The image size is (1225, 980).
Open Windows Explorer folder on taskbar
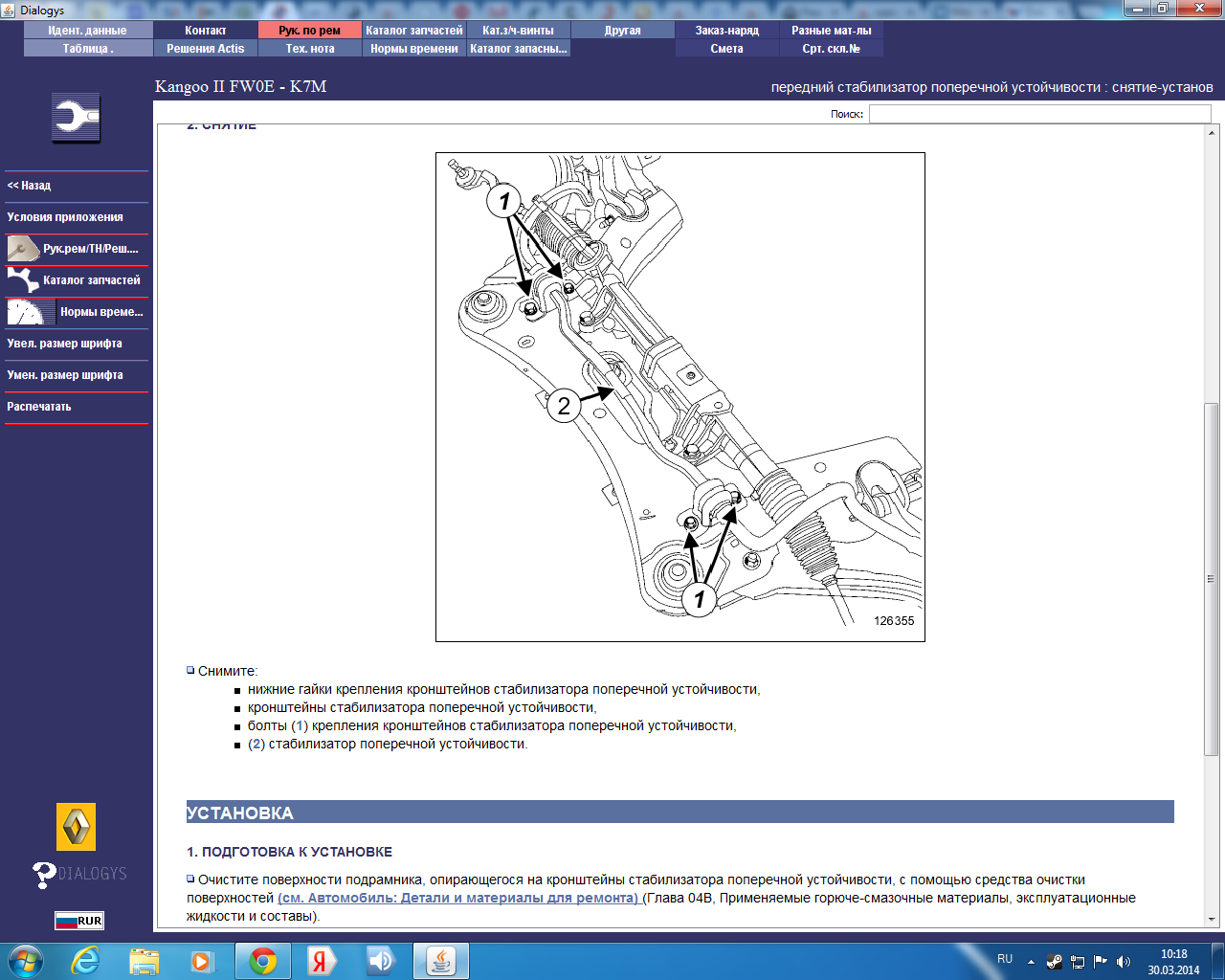pyautogui.click(x=145, y=961)
